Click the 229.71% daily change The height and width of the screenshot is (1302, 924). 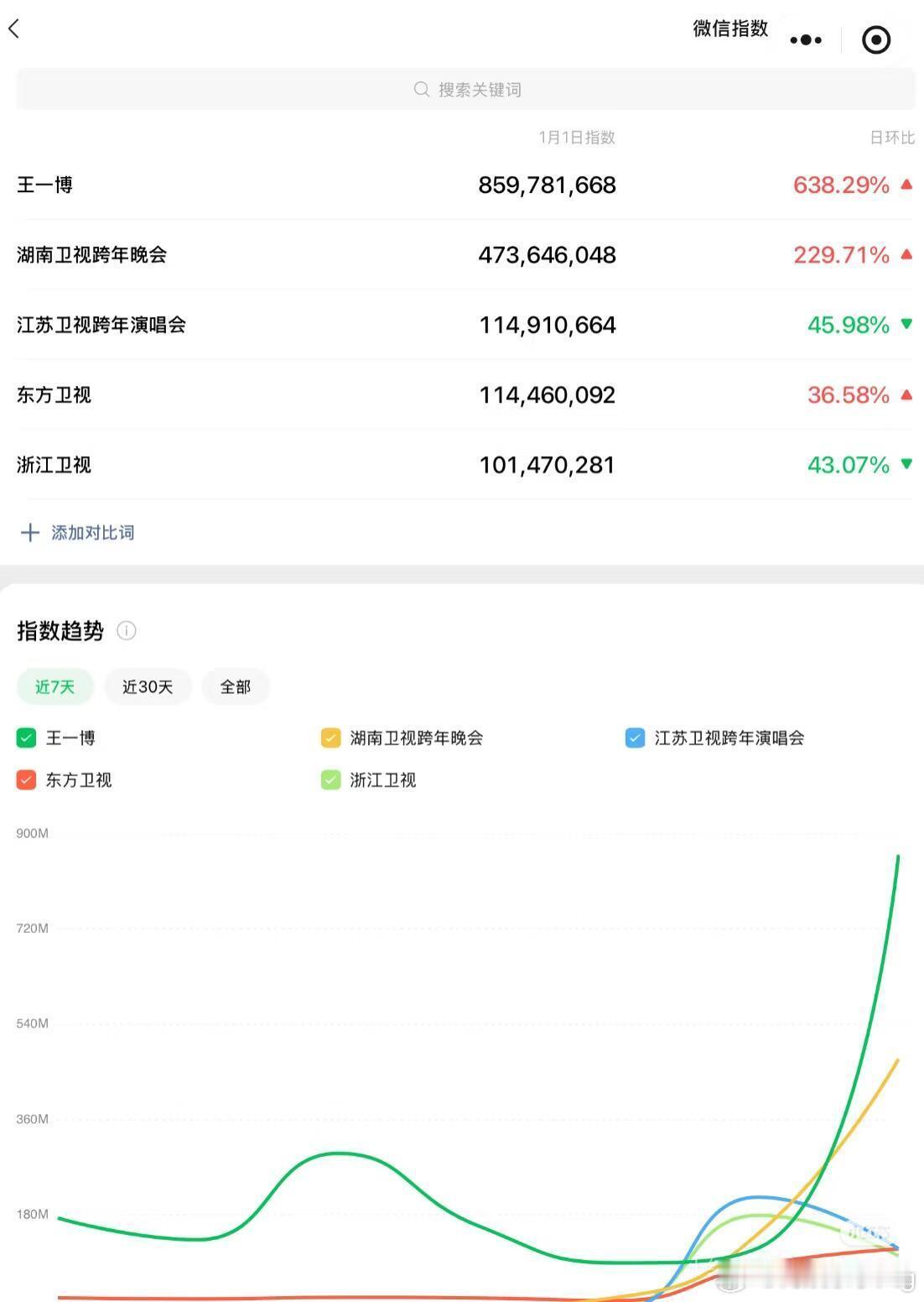[x=842, y=255]
